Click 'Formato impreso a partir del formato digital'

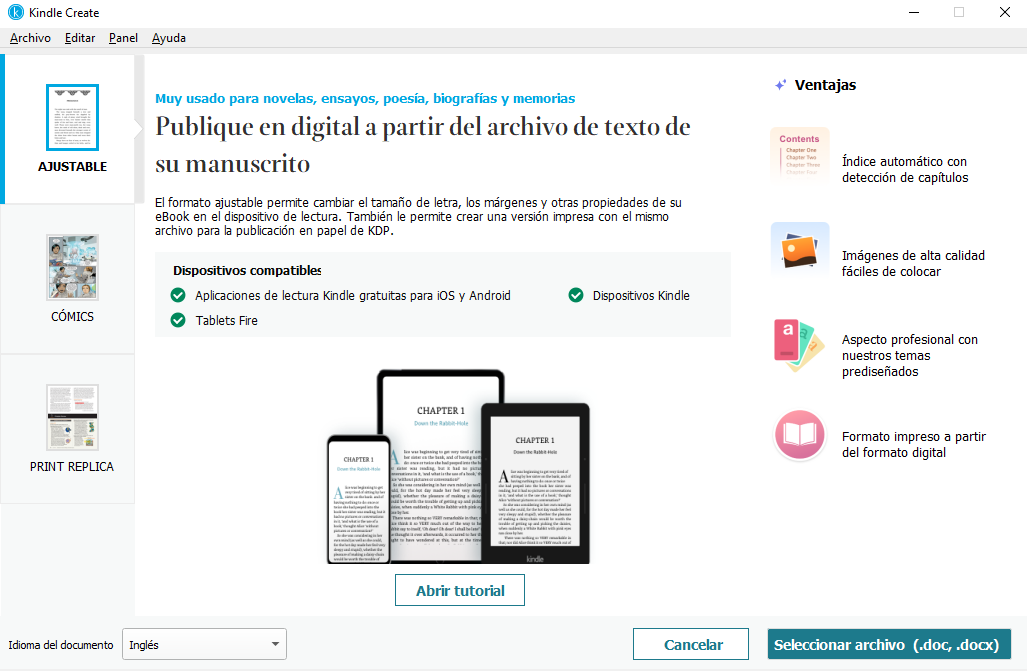click(914, 444)
